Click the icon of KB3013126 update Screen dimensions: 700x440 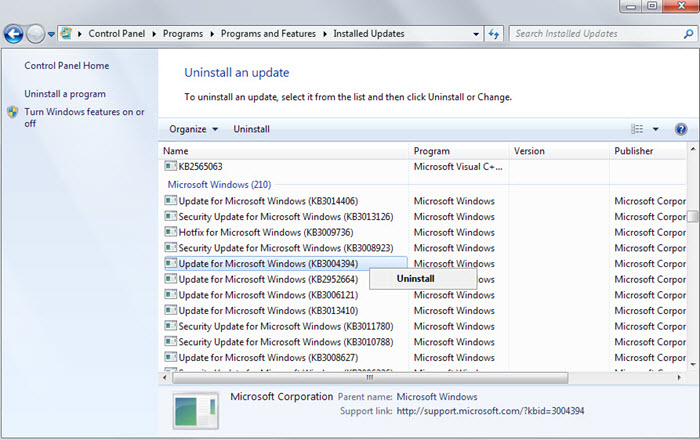point(171,216)
